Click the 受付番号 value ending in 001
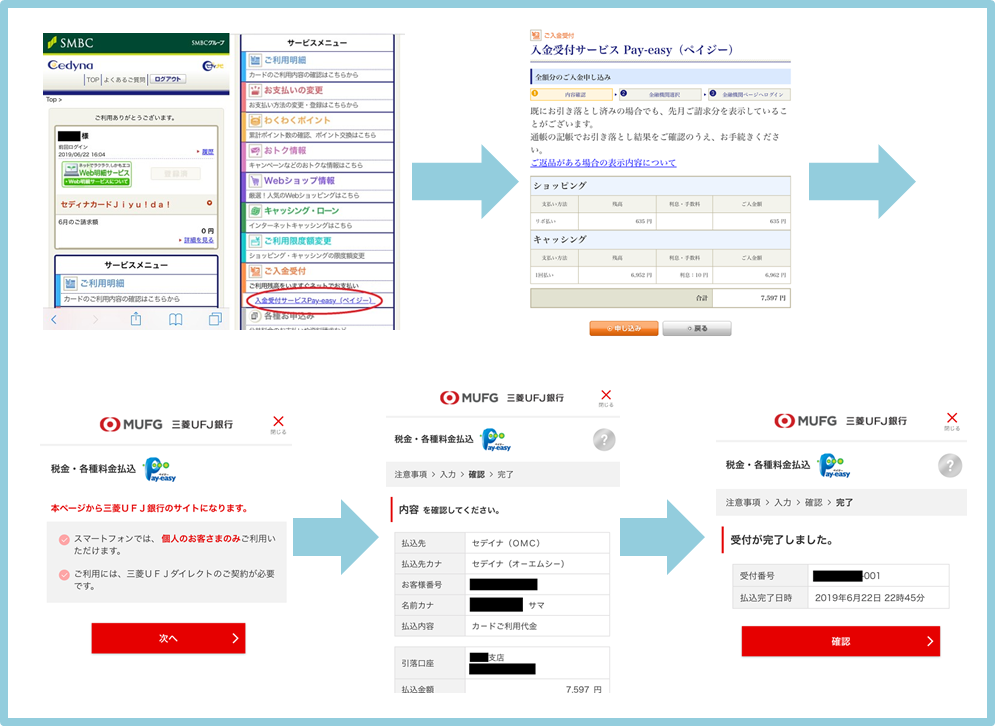The height and width of the screenshot is (726, 995). (847, 576)
